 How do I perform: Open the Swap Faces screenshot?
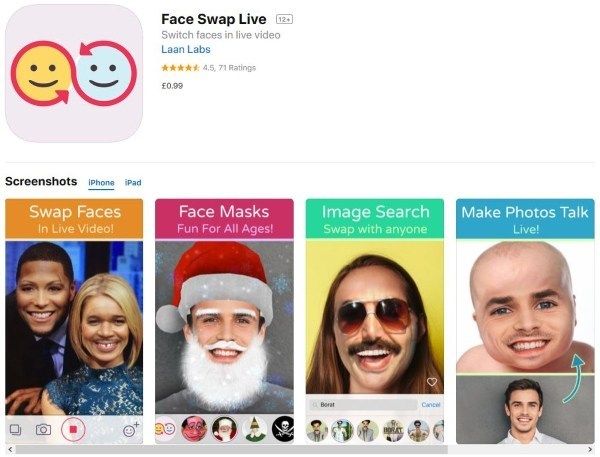pos(74,321)
